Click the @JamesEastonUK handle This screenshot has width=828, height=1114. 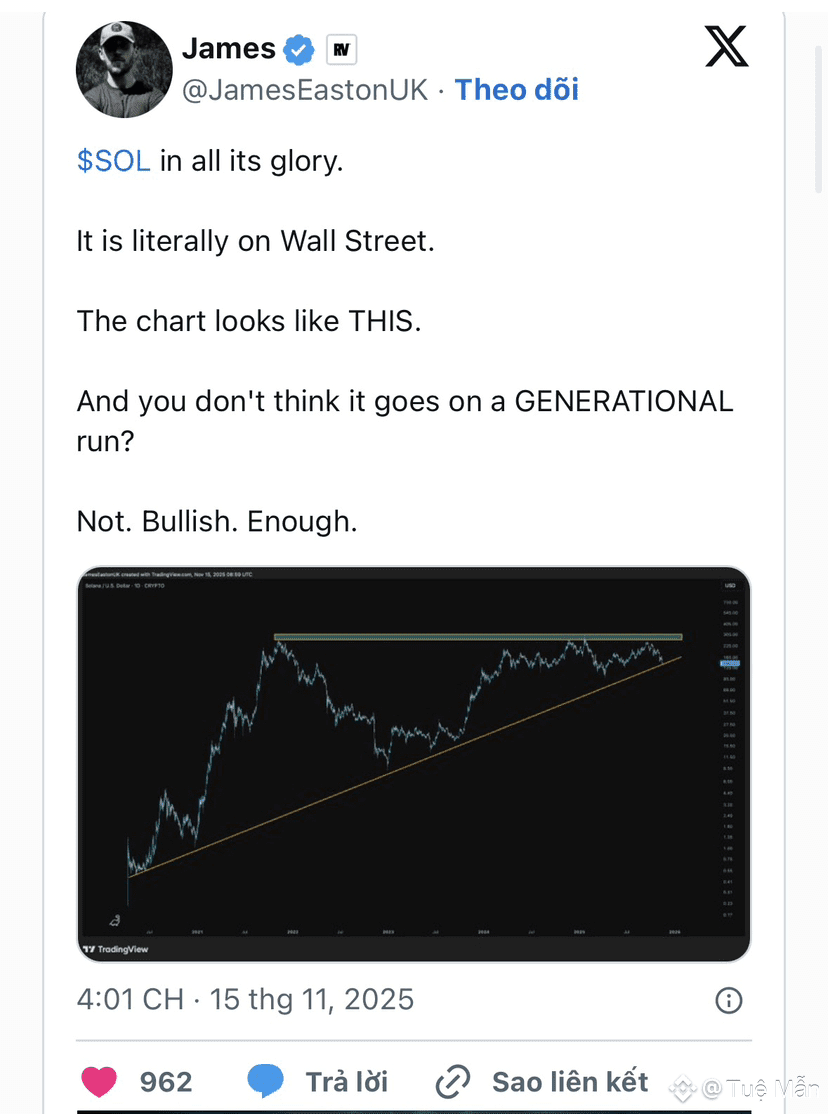304,90
